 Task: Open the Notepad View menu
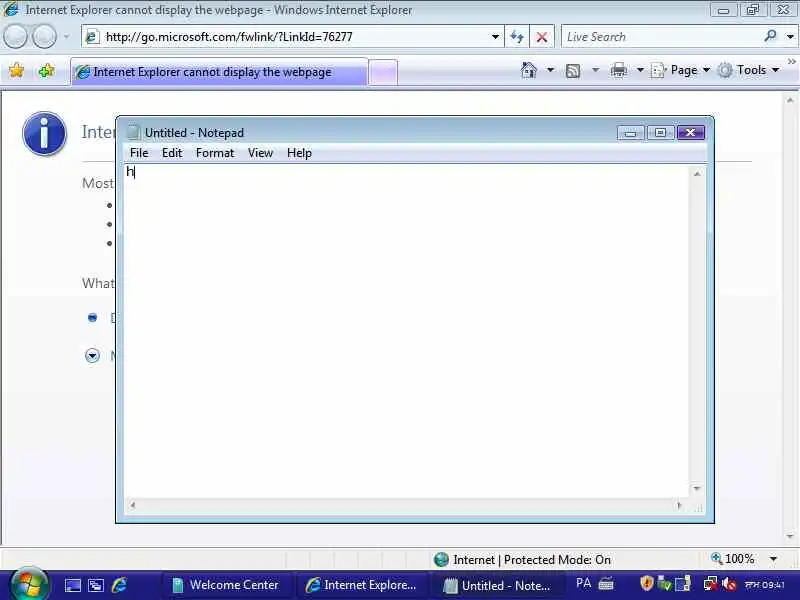click(x=260, y=153)
